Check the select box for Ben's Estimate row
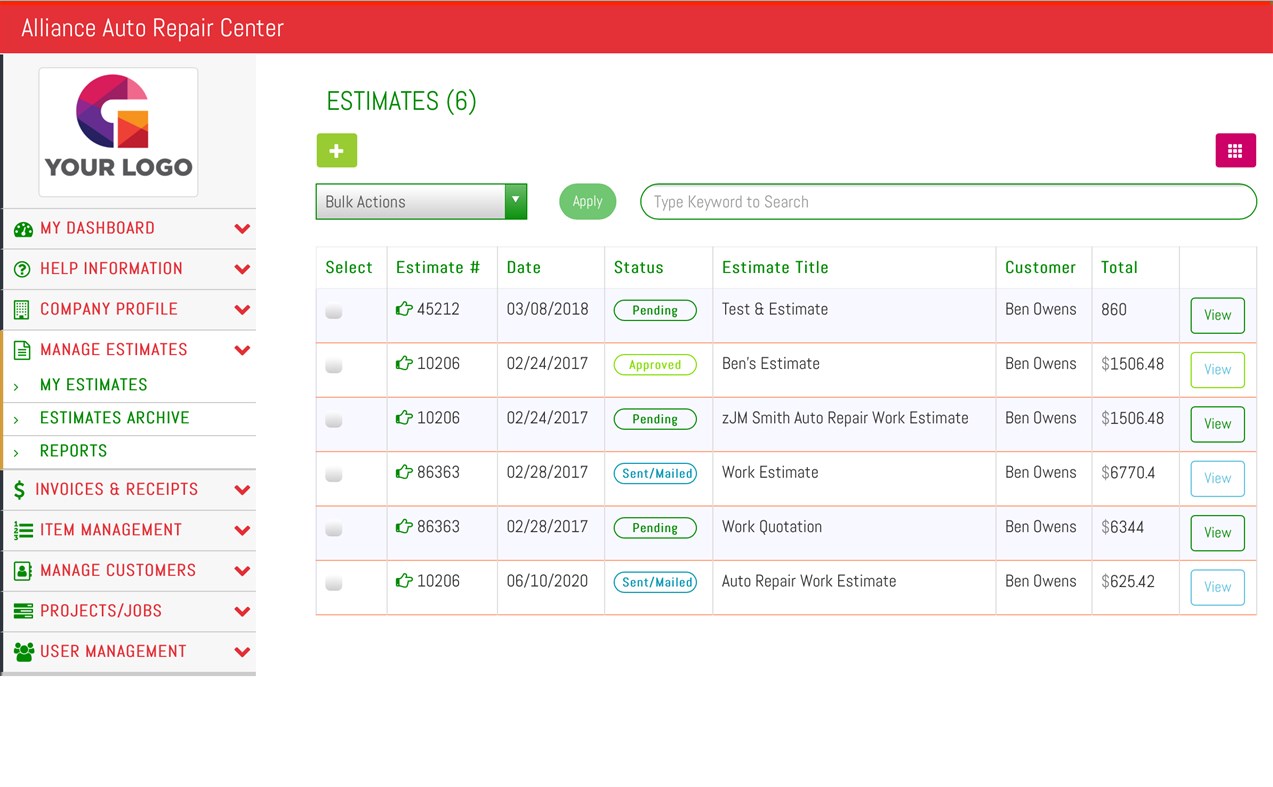Screen dimensions: 1273x787 tap(333, 365)
